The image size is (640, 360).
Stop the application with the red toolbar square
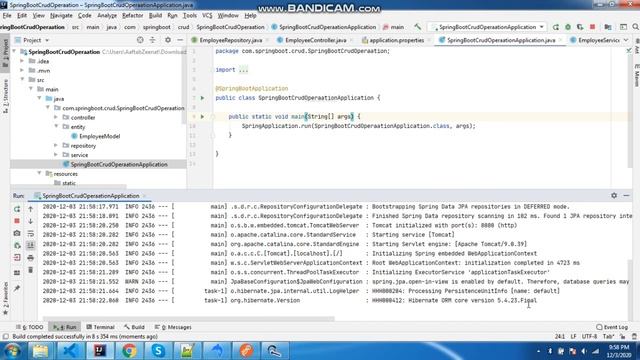(x=592, y=27)
